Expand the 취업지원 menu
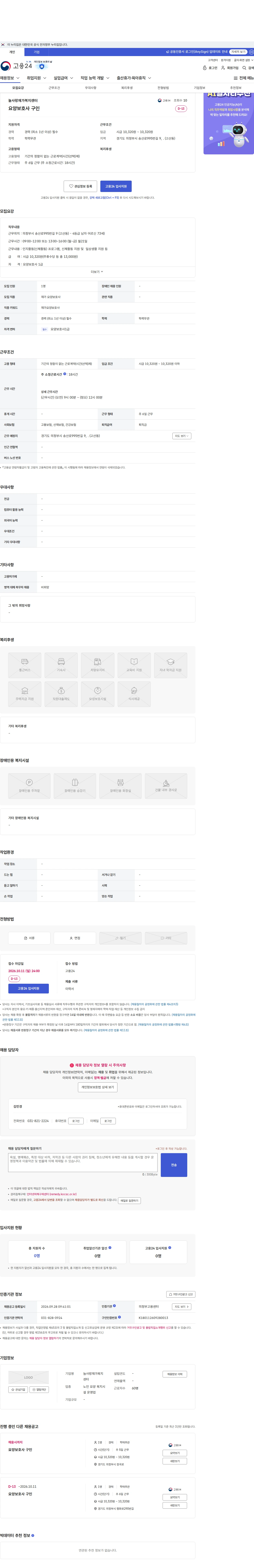Image resolution: width=254 pixels, height=1568 pixels. 37,78
